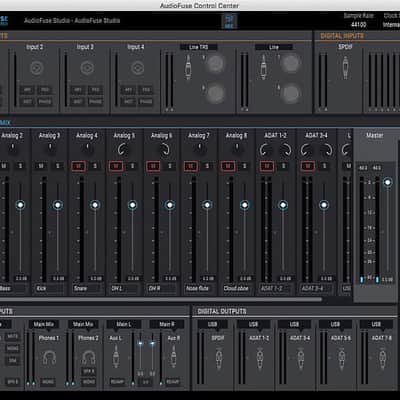The image size is (400, 400).
Task: Click the left pan knob of ADAT 1-2
Action: (x=266, y=150)
